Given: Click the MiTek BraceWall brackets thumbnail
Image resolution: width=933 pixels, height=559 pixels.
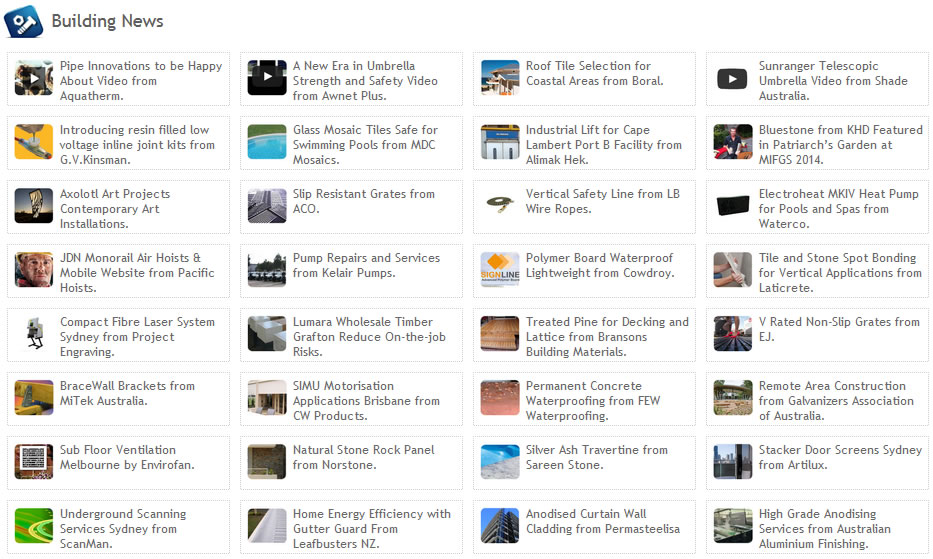Looking at the screenshot, I should [x=34, y=398].
